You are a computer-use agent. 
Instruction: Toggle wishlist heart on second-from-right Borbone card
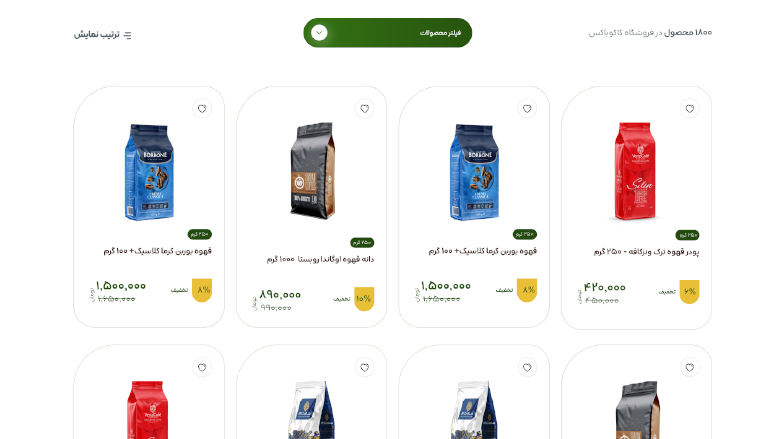(x=527, y=109)
